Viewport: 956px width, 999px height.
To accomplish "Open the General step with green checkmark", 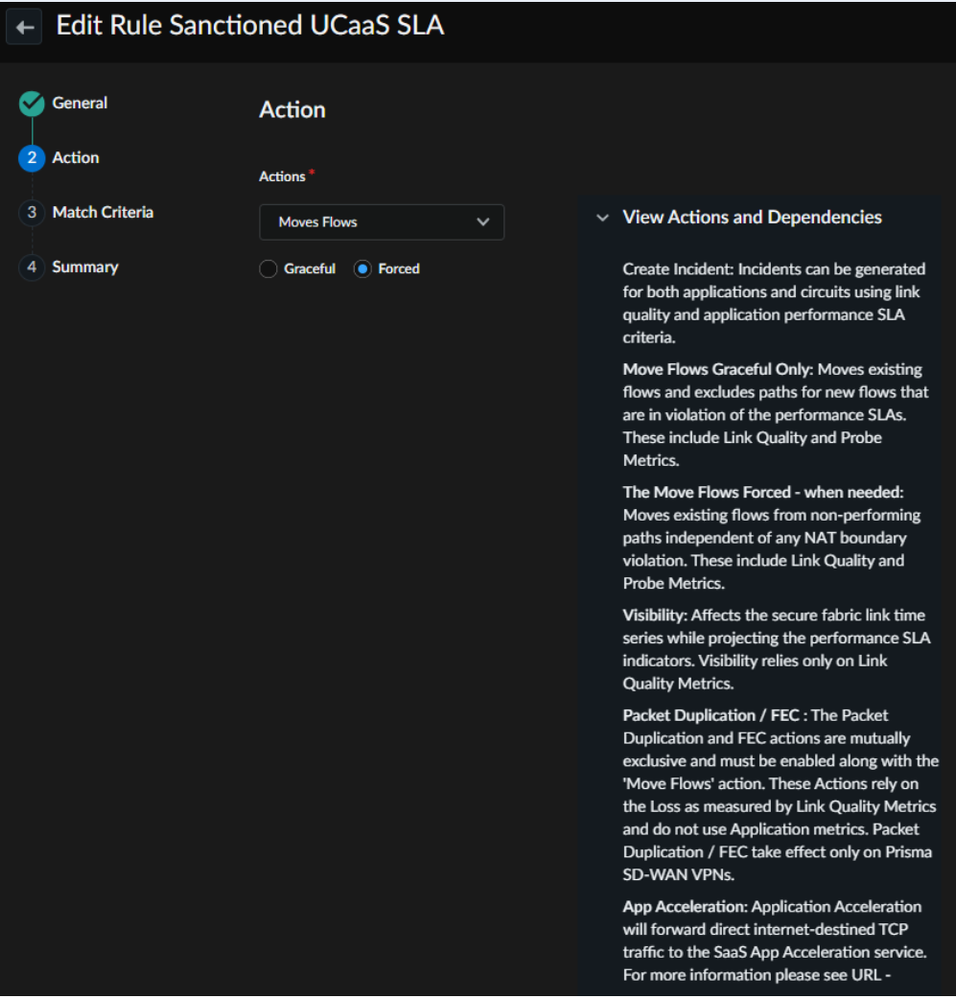I will click(31, 104).
